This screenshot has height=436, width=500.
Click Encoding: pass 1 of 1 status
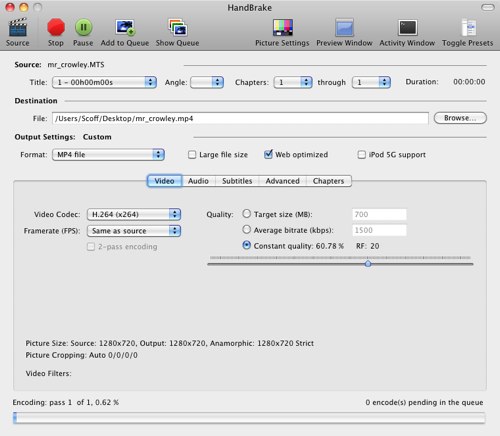pos(66,402)
